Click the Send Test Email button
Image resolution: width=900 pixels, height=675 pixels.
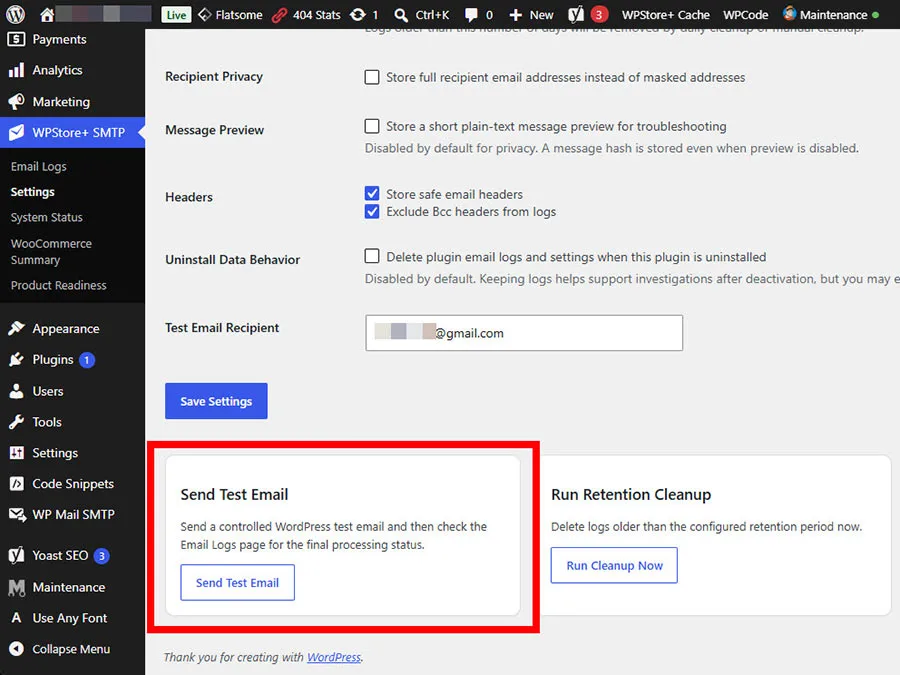click(x=237, y=583)
